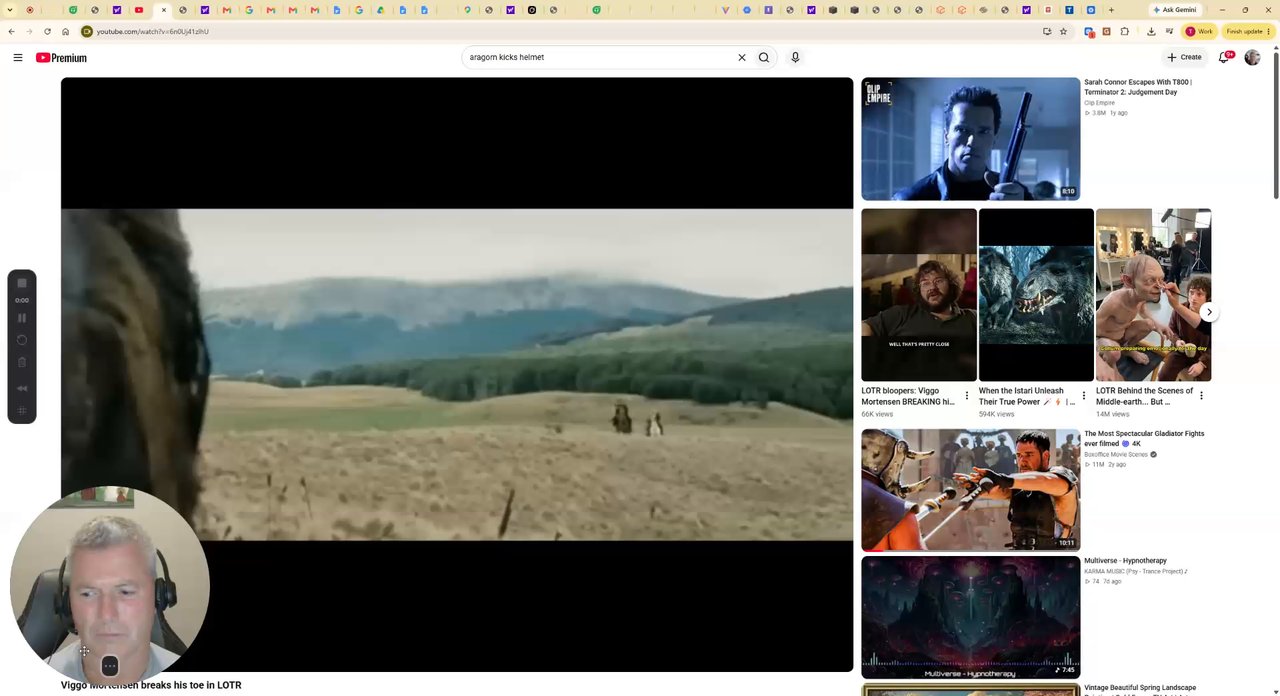Open the tab search dropdown arrow
The width and height of the screenshot is (1280, 696).
tap(10, 10)
